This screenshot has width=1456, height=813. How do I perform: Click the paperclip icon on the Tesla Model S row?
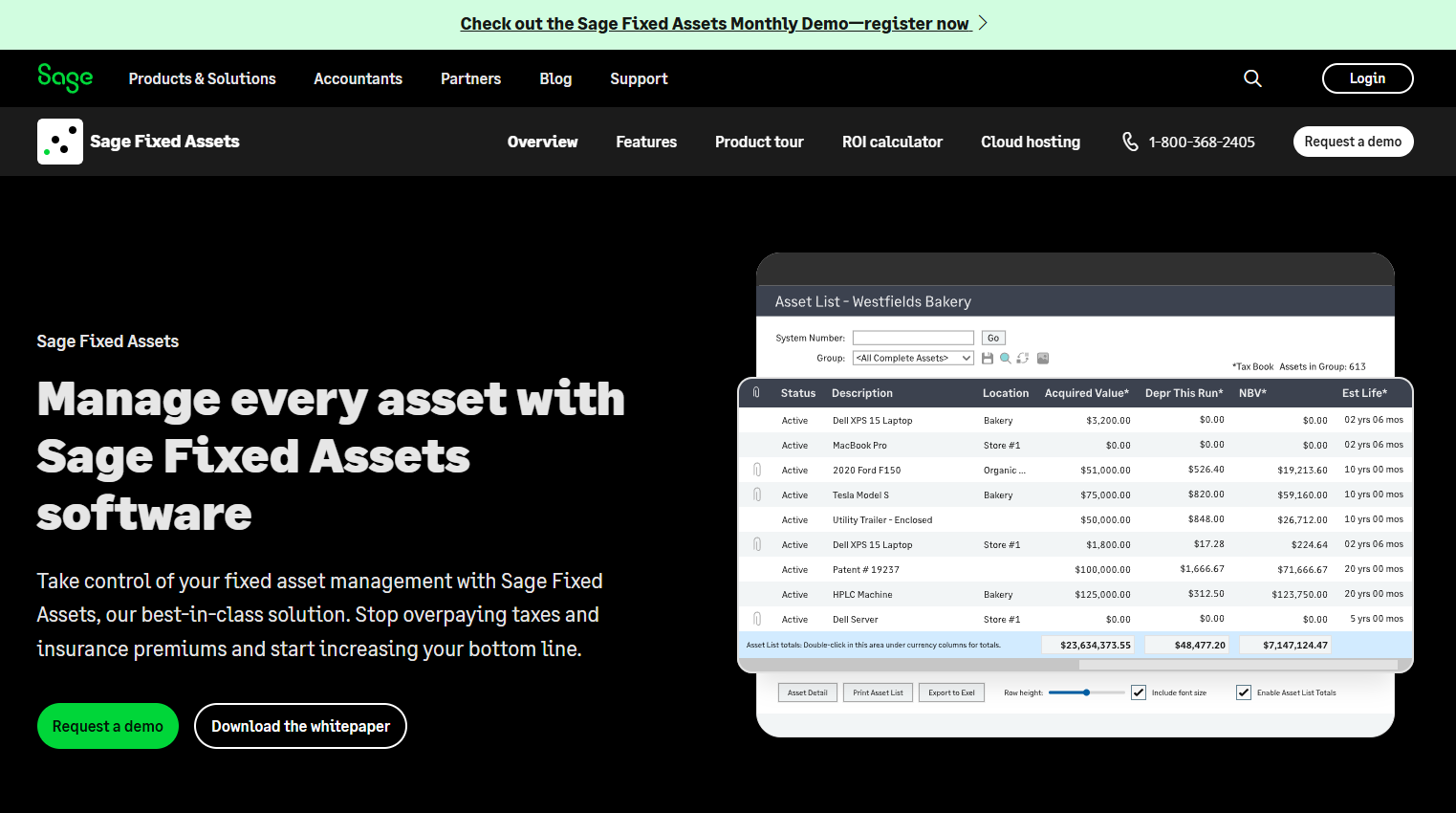(x=756, y=494)
